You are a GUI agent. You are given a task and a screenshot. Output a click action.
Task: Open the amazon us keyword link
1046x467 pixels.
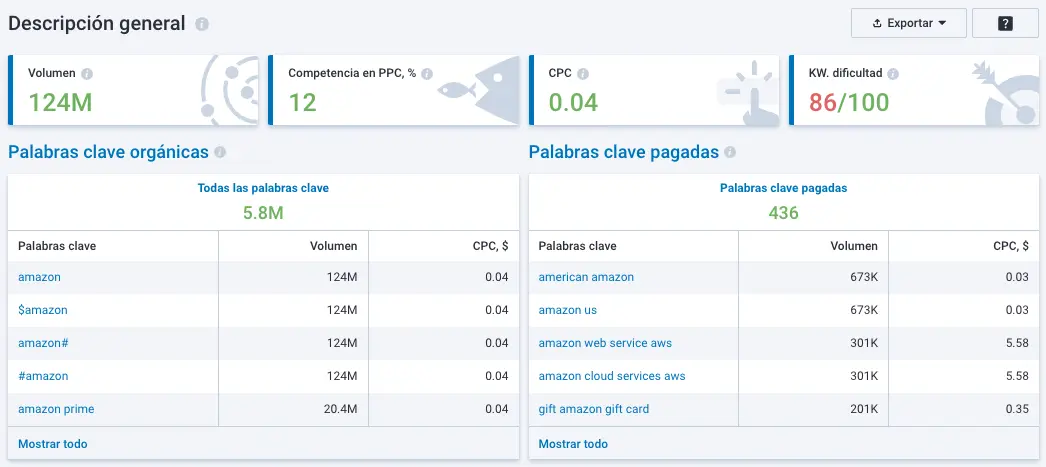pos(568,310)
